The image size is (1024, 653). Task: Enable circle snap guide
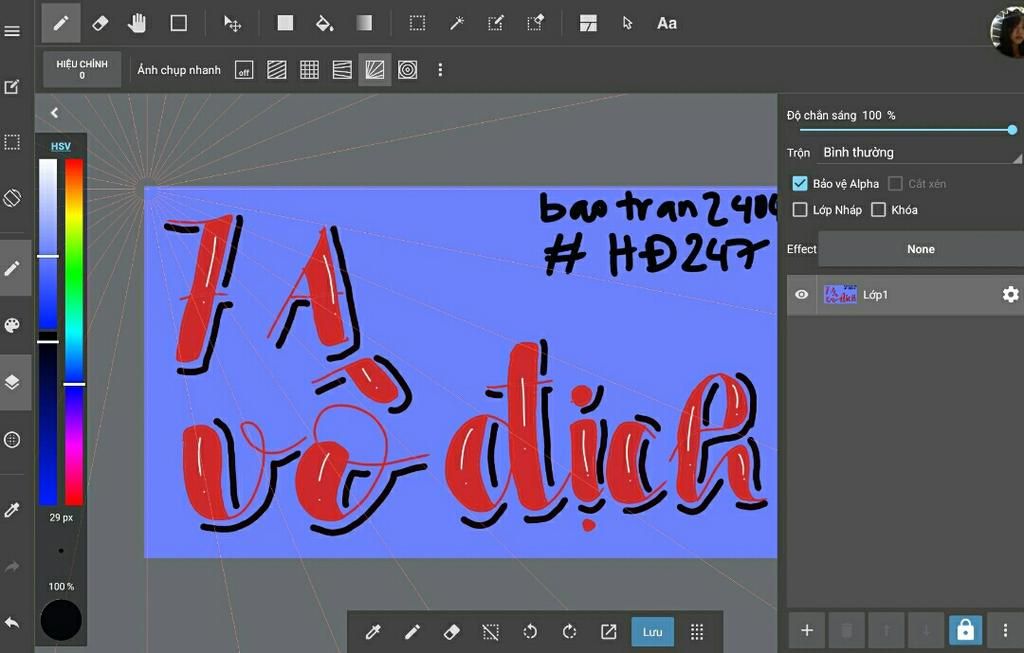408,70
